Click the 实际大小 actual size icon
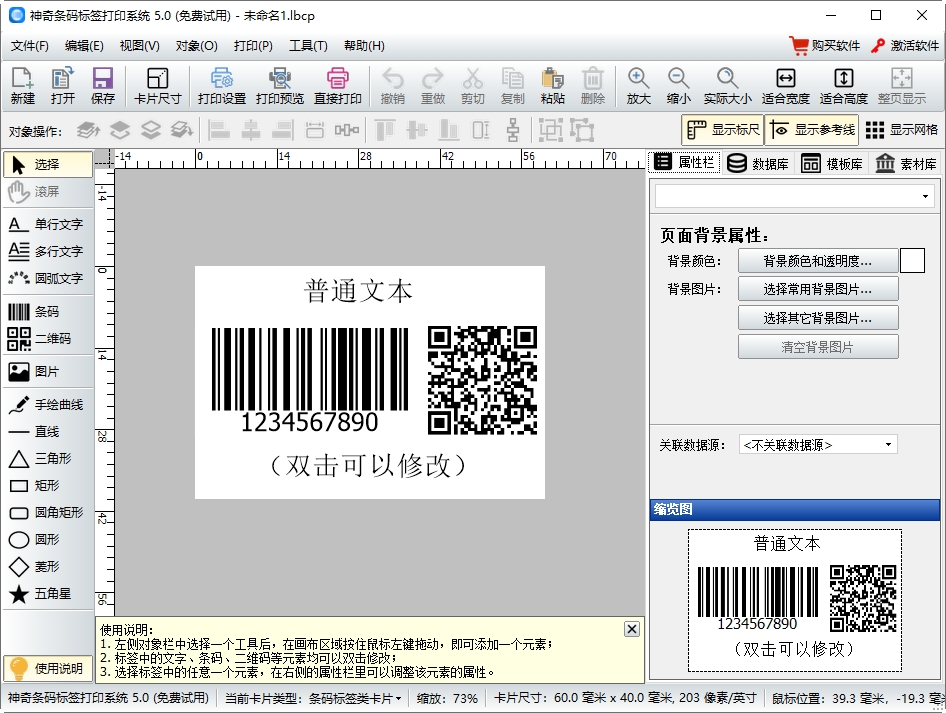This screenshot has width=946, height=713. click(728, 86)
